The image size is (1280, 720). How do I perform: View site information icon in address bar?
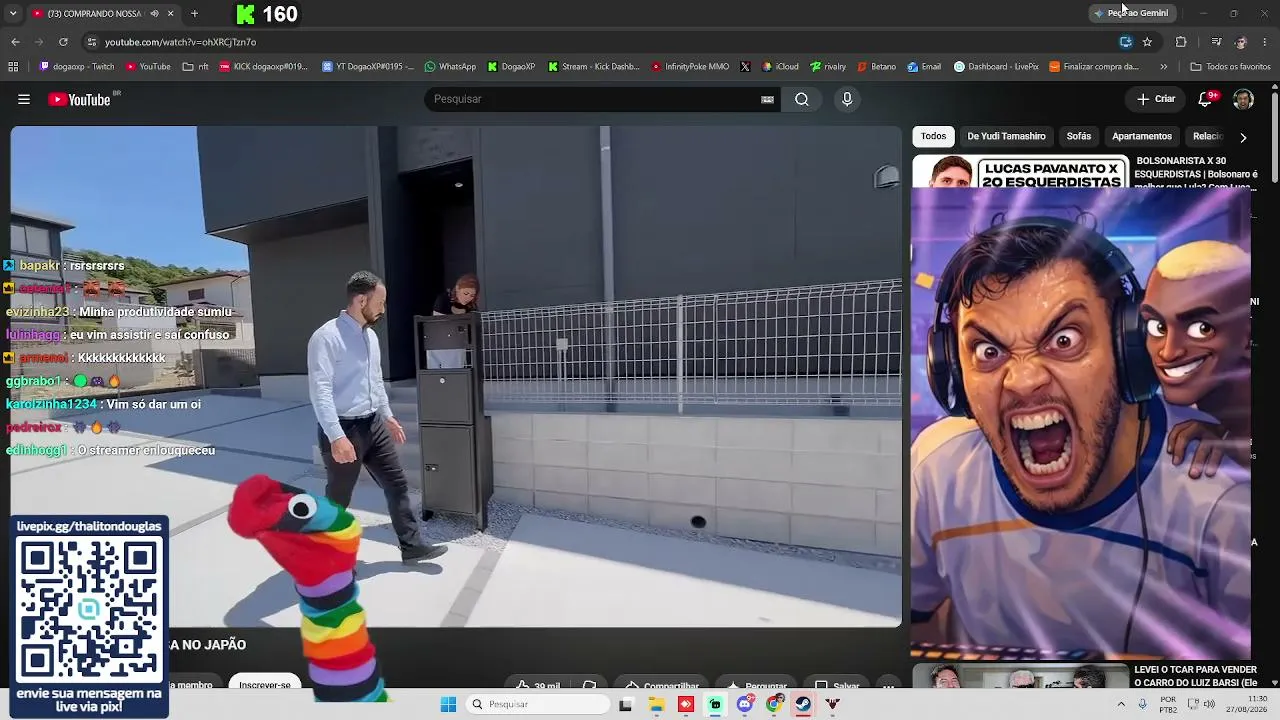pos(92,42)
